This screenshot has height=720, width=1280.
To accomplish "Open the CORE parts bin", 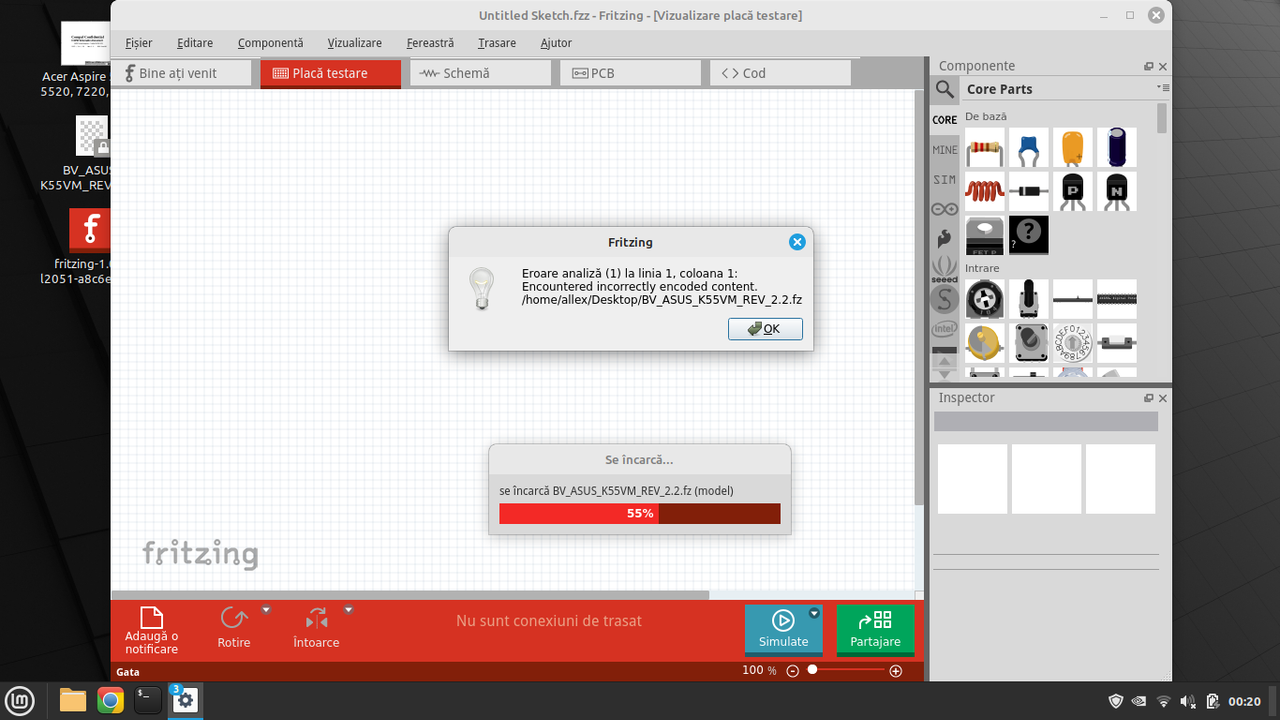I will (945, 120).
